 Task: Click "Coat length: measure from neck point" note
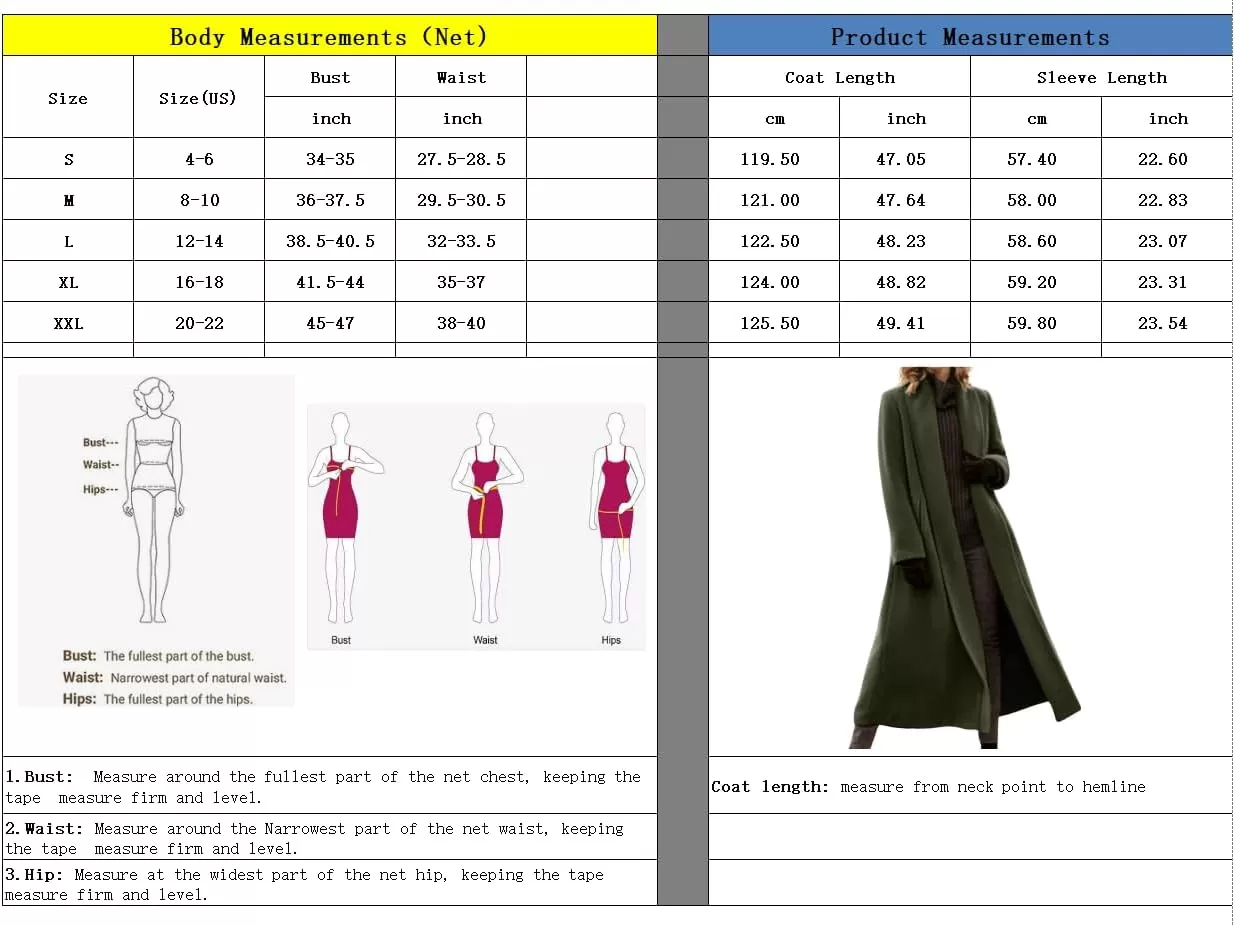tap(928, 787)
